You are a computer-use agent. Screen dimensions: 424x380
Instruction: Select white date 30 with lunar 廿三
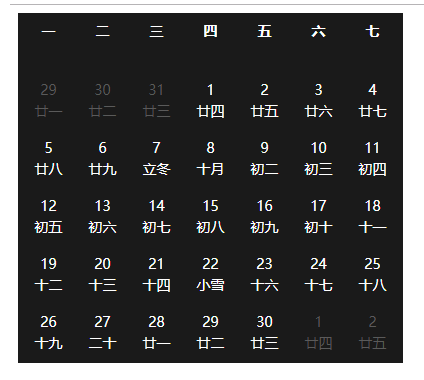(x=264, y=333)
